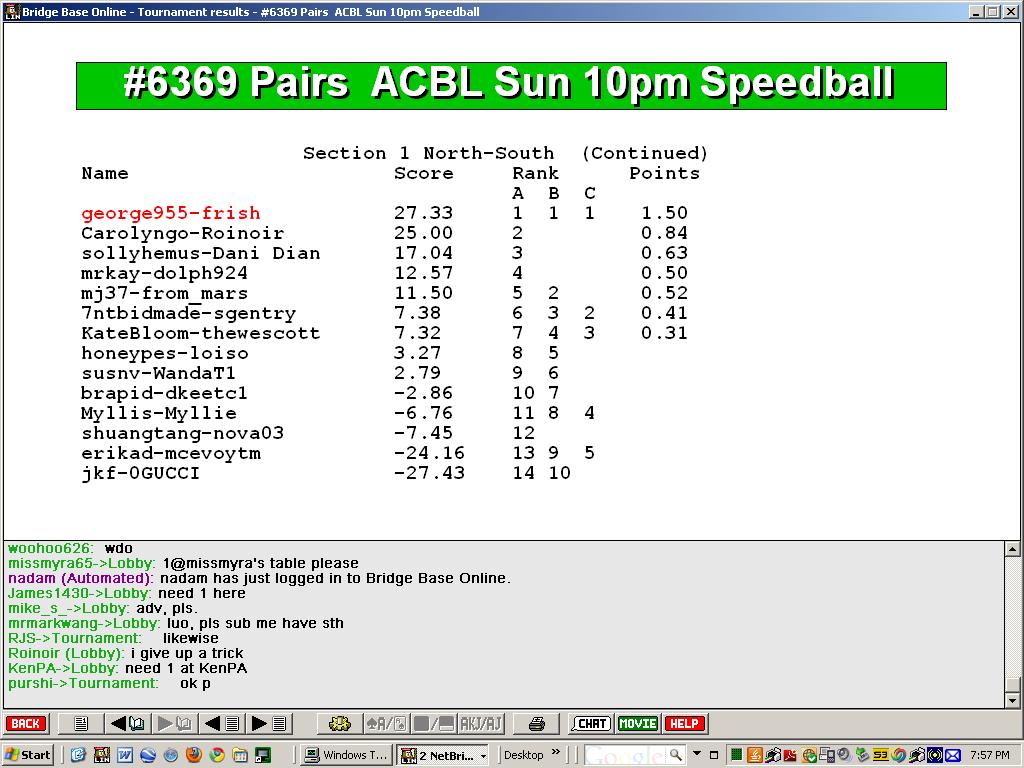Click erikad-mcevoytm pair name
The height and width of the screenshot is (768, 1024).
coord(170,453)
